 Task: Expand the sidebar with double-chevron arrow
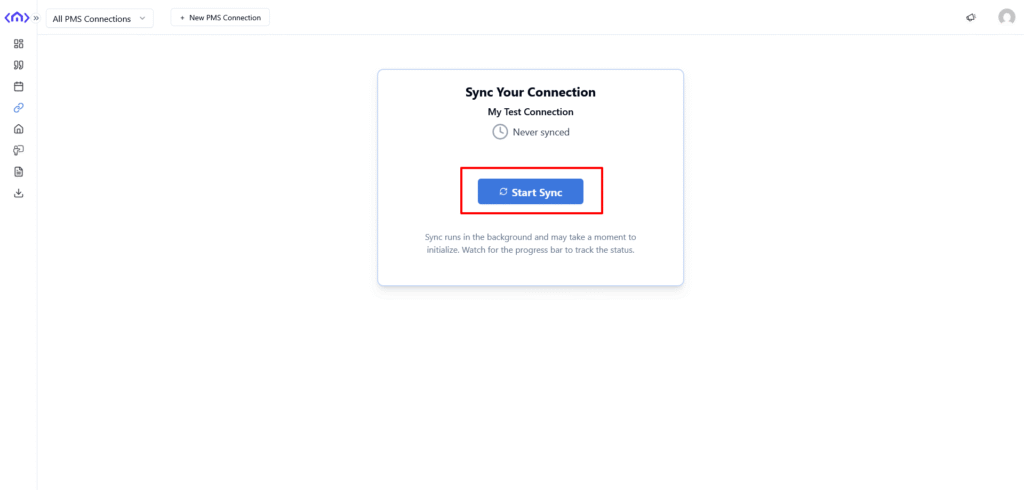(37, 18)
